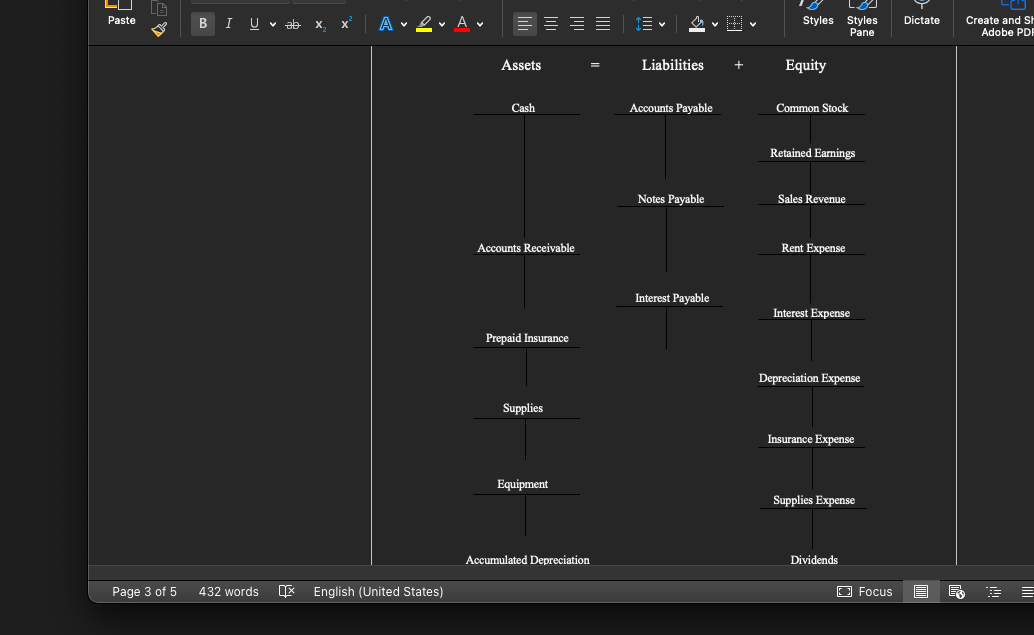1034x635 pixels.
Task: Open Borders dropdown arrow
Action: [x=753, y=24]
